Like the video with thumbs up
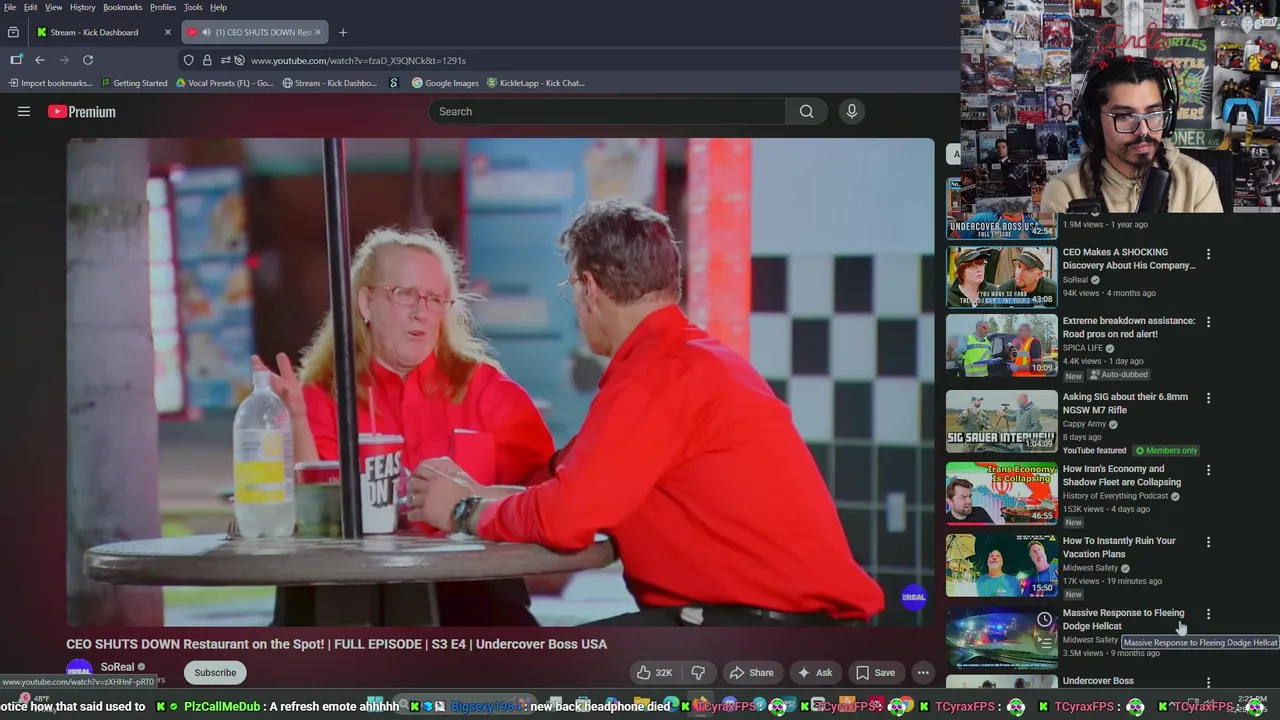 click(x=655, y=673)
